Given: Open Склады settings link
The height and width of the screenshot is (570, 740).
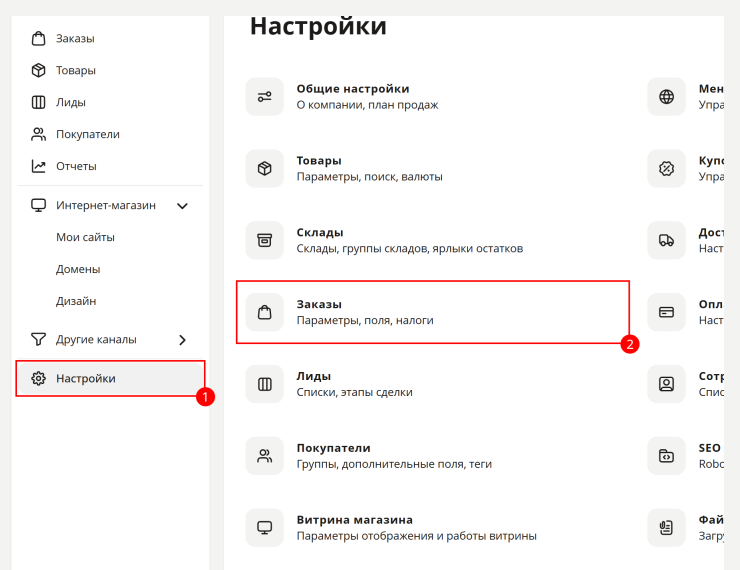Looking at the screenshot, I should click(x=320, y=232).
